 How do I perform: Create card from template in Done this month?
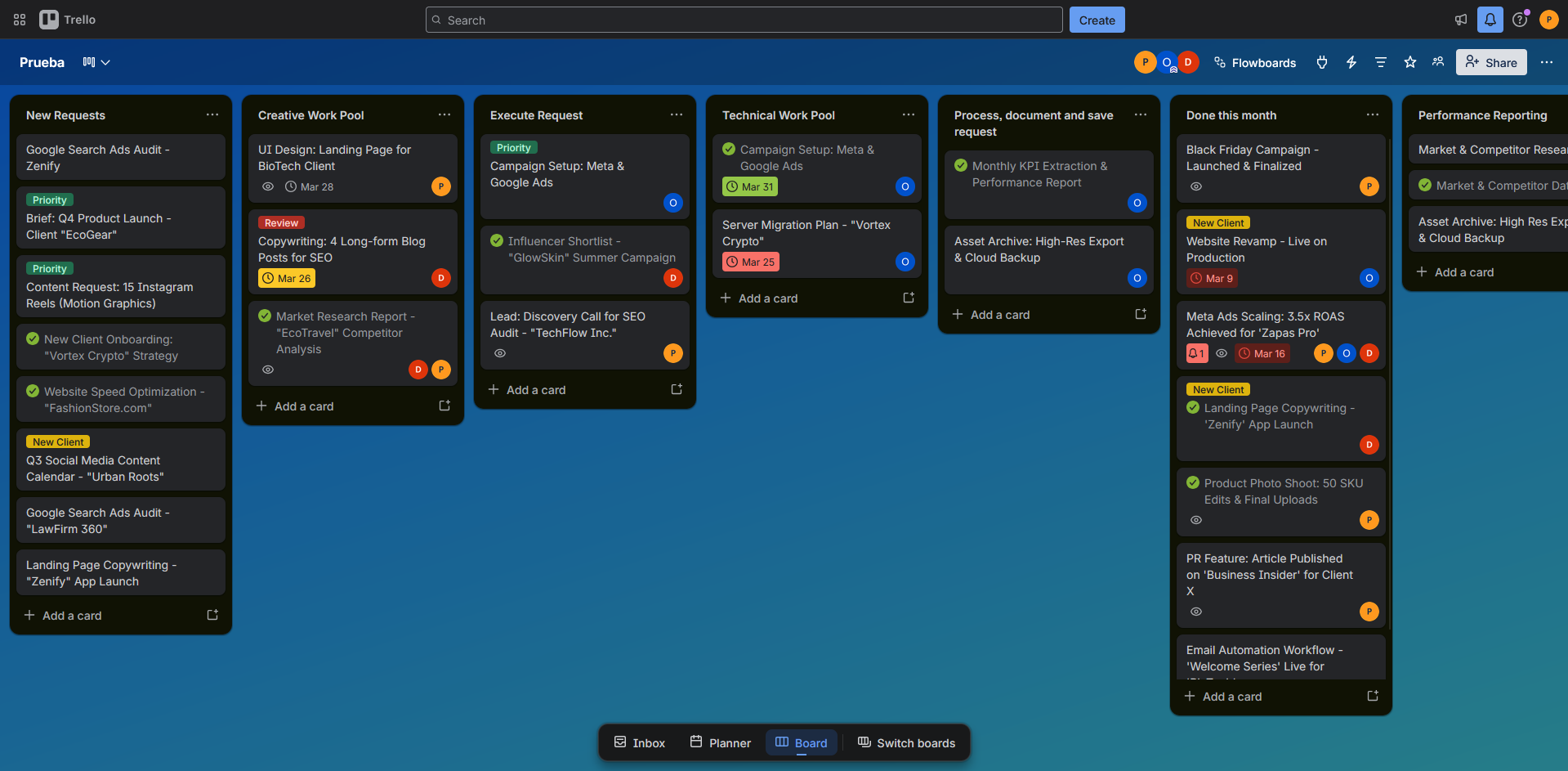(x=1373, y=696)
